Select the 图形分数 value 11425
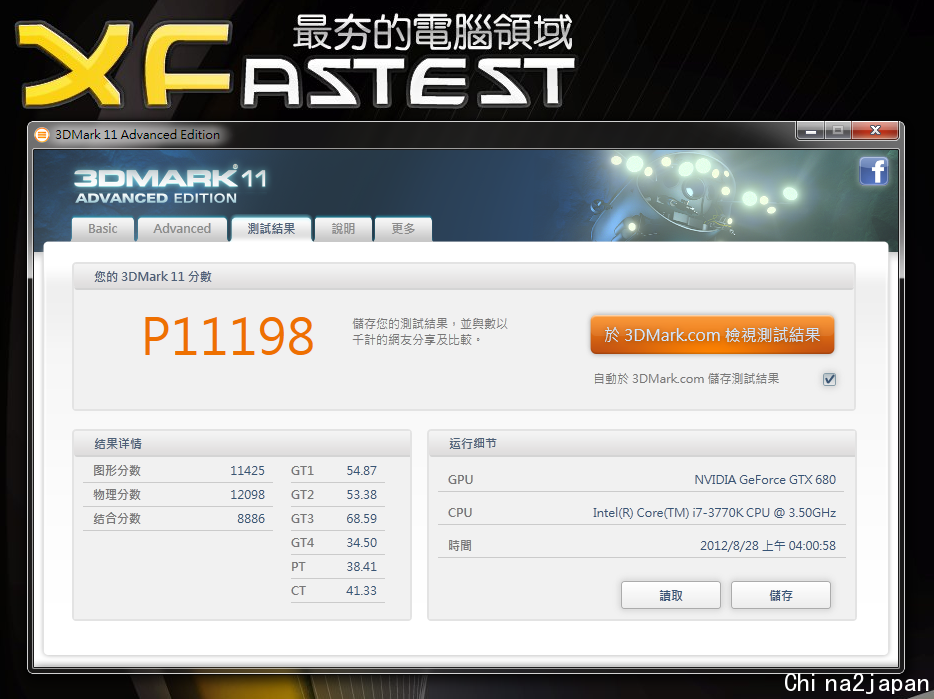Image resolution: width=934 pixels, height=699 pixels. [x=247, y=471]
